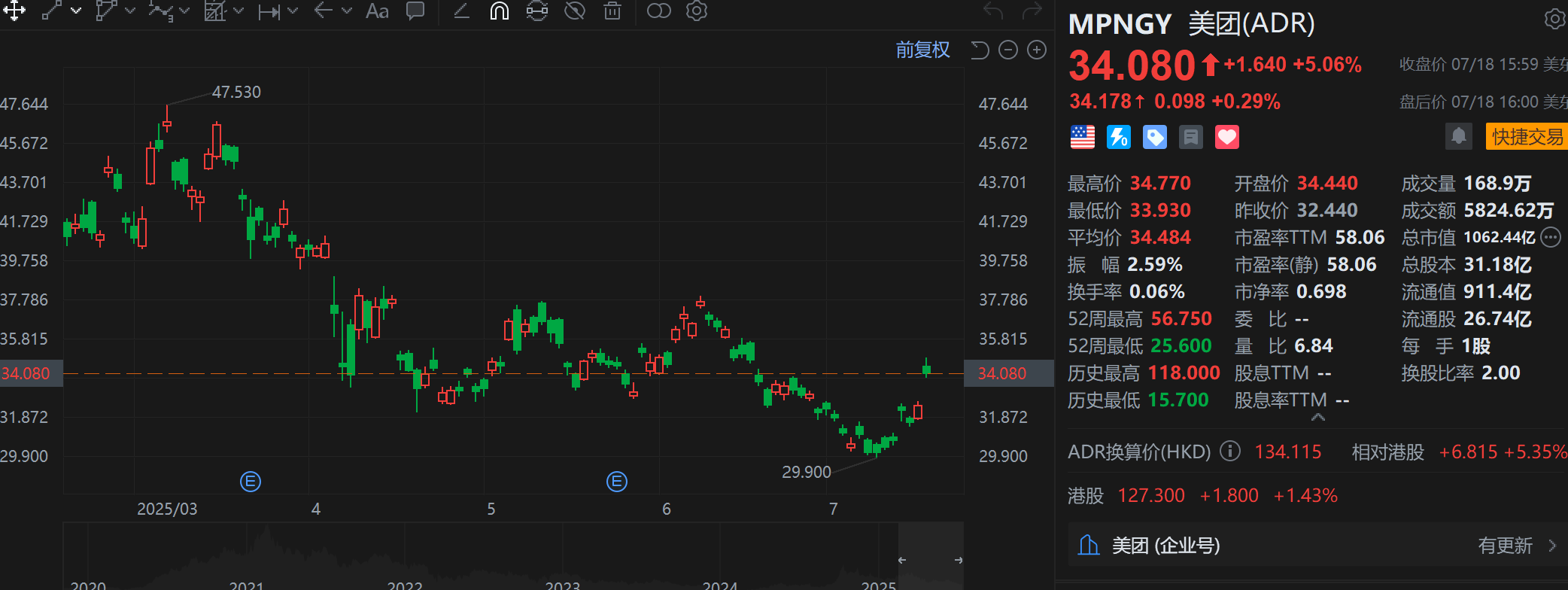The image size is (1568, 590).
Task: Reset chart view with circular arrow
Action: click(980, 50)
